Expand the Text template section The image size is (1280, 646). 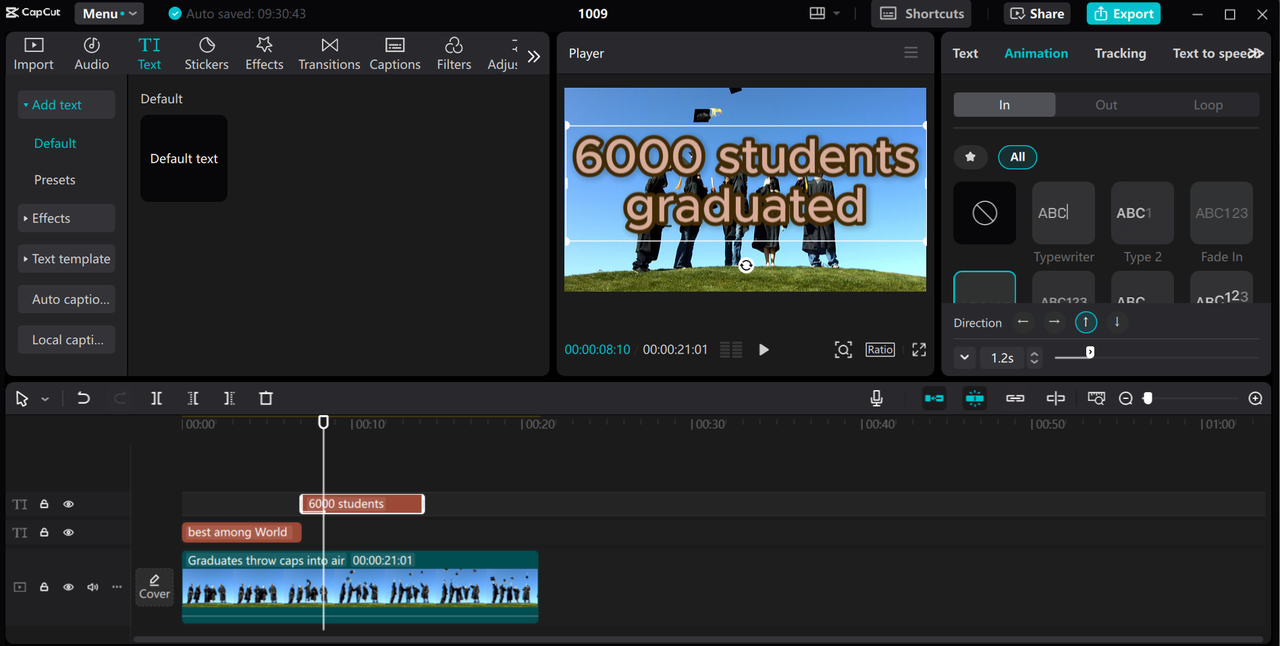click(x=66, y=259)
